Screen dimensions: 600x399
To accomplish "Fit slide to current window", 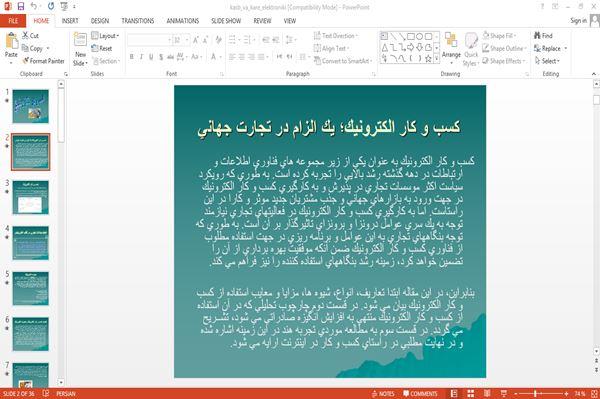I will pos(594,394).
